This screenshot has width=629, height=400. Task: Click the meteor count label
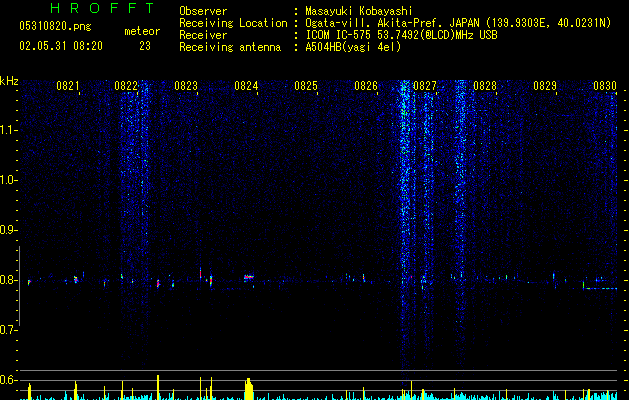[142, 31]
